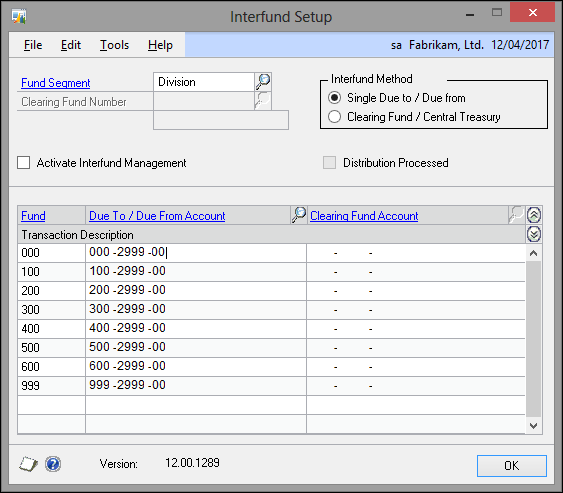The width and height of the screenshot is (563, 493).
Task: Click the scroll down arrow in the fund grid
Action: (534, 426)
